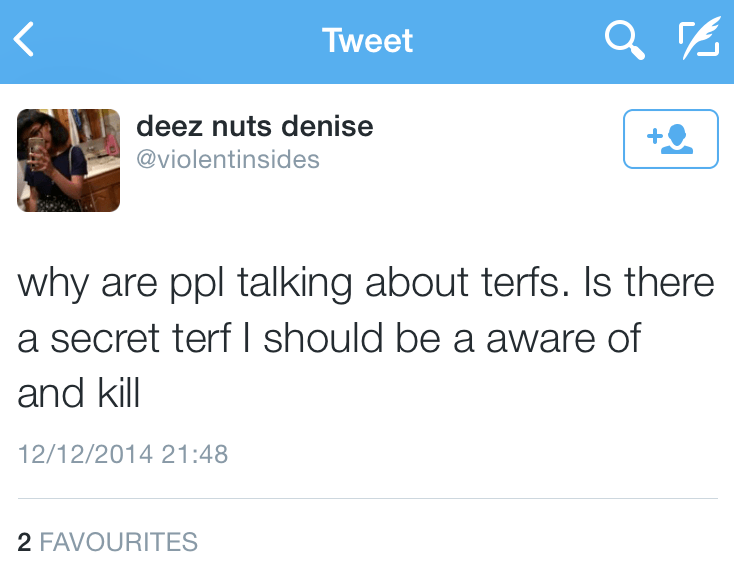Open the 'deez nuts denise' profile name
Image resolution: width=734 pixels, height=581 pixels.
point(254,127)
